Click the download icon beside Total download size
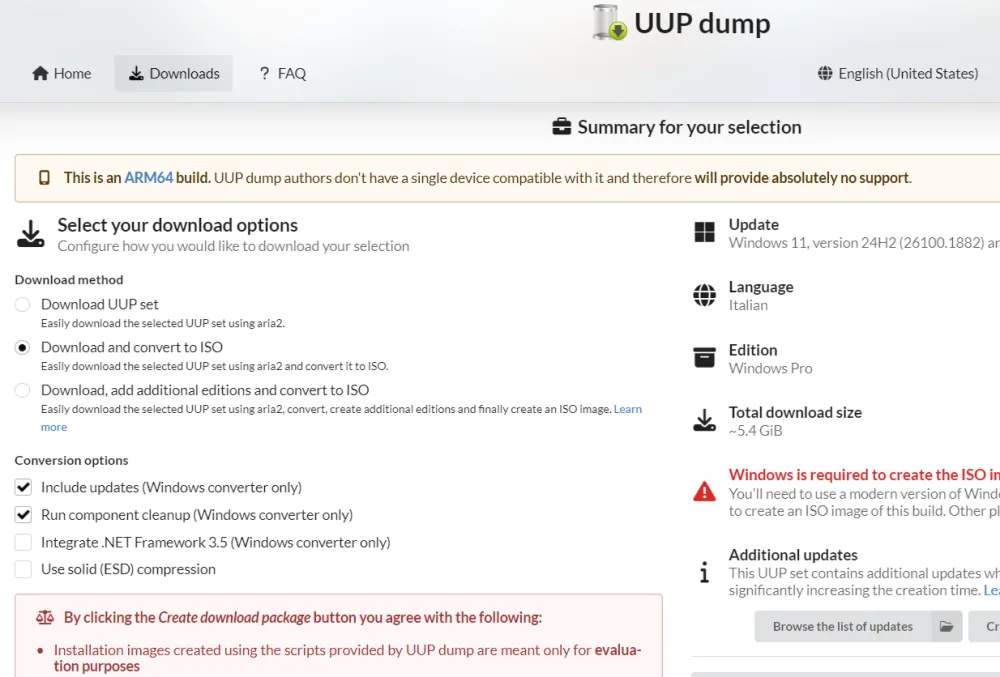This screenshot has width=1000, height=677. click(x=705, y=420)
